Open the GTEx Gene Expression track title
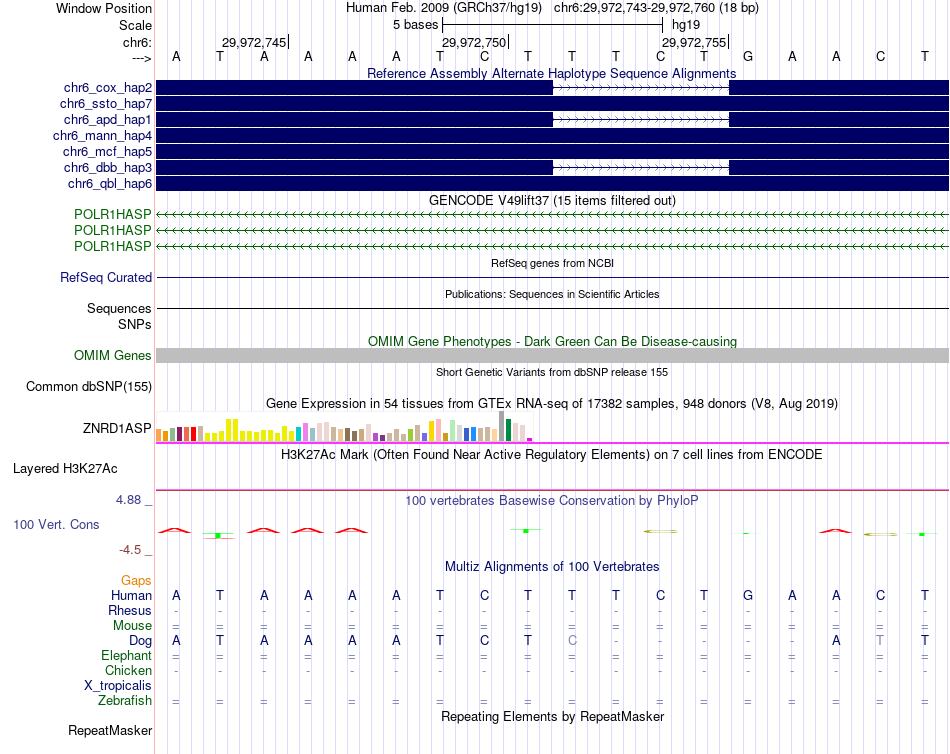 pyautogui.click(x=552, y=404)
